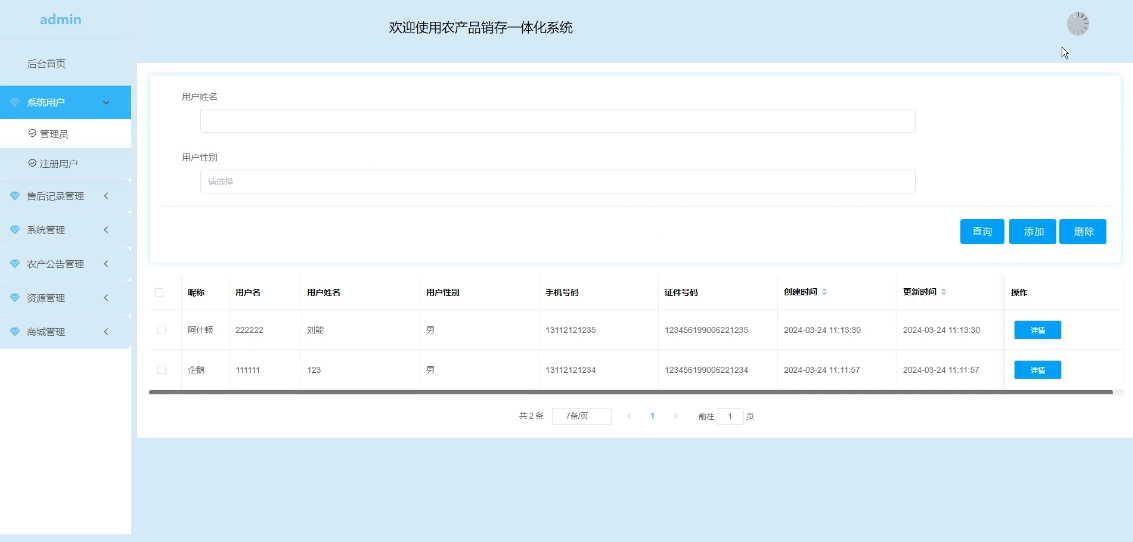Go to previous page with left arrow
Screen dimensions: 1133x542
coord(629,416)
